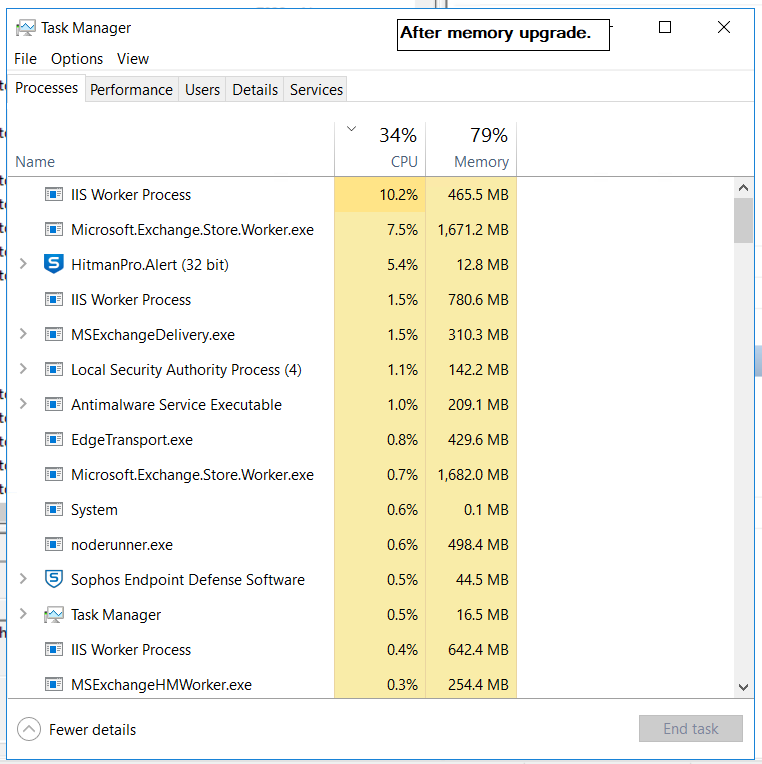The width and height of the screenshot is (762, 764).
Task: Click the System process icon
Action: pos(54,509)
